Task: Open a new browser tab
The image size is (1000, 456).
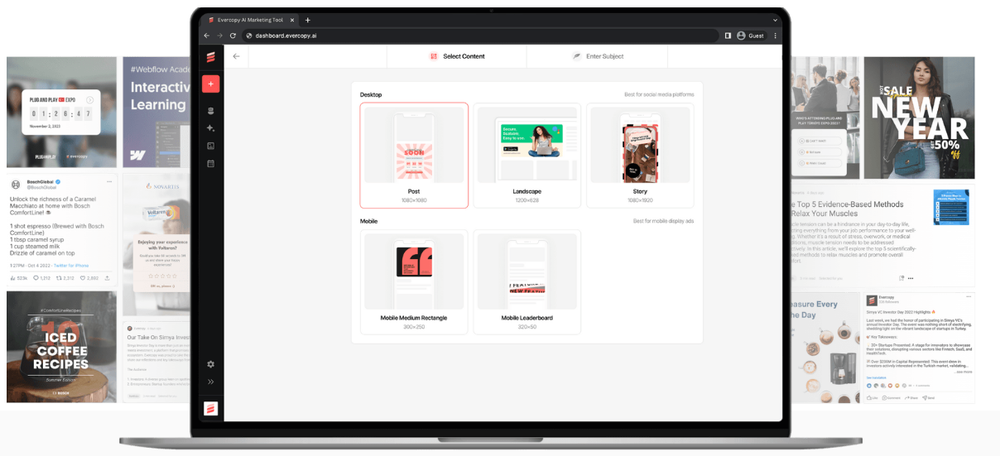Action: [x=307, y=20]
